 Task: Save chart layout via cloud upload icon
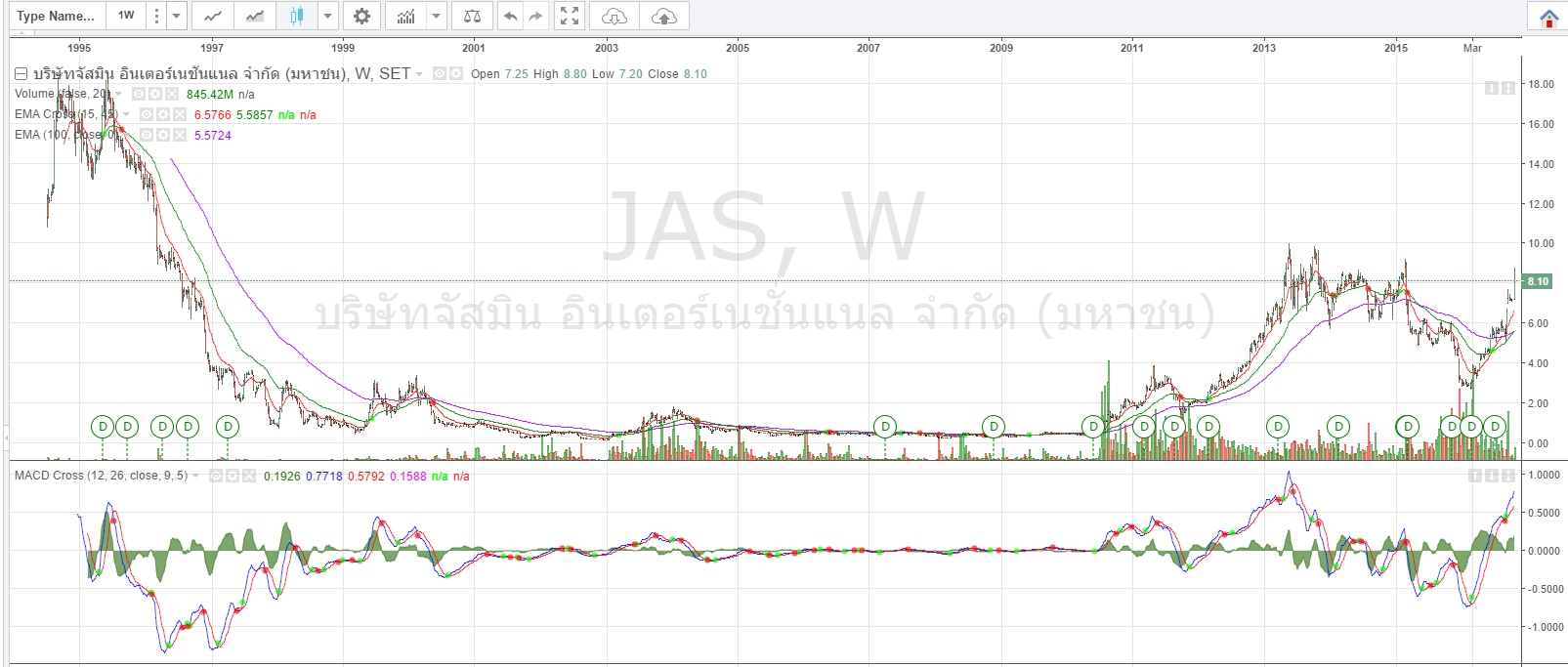(x=664, y=16)
